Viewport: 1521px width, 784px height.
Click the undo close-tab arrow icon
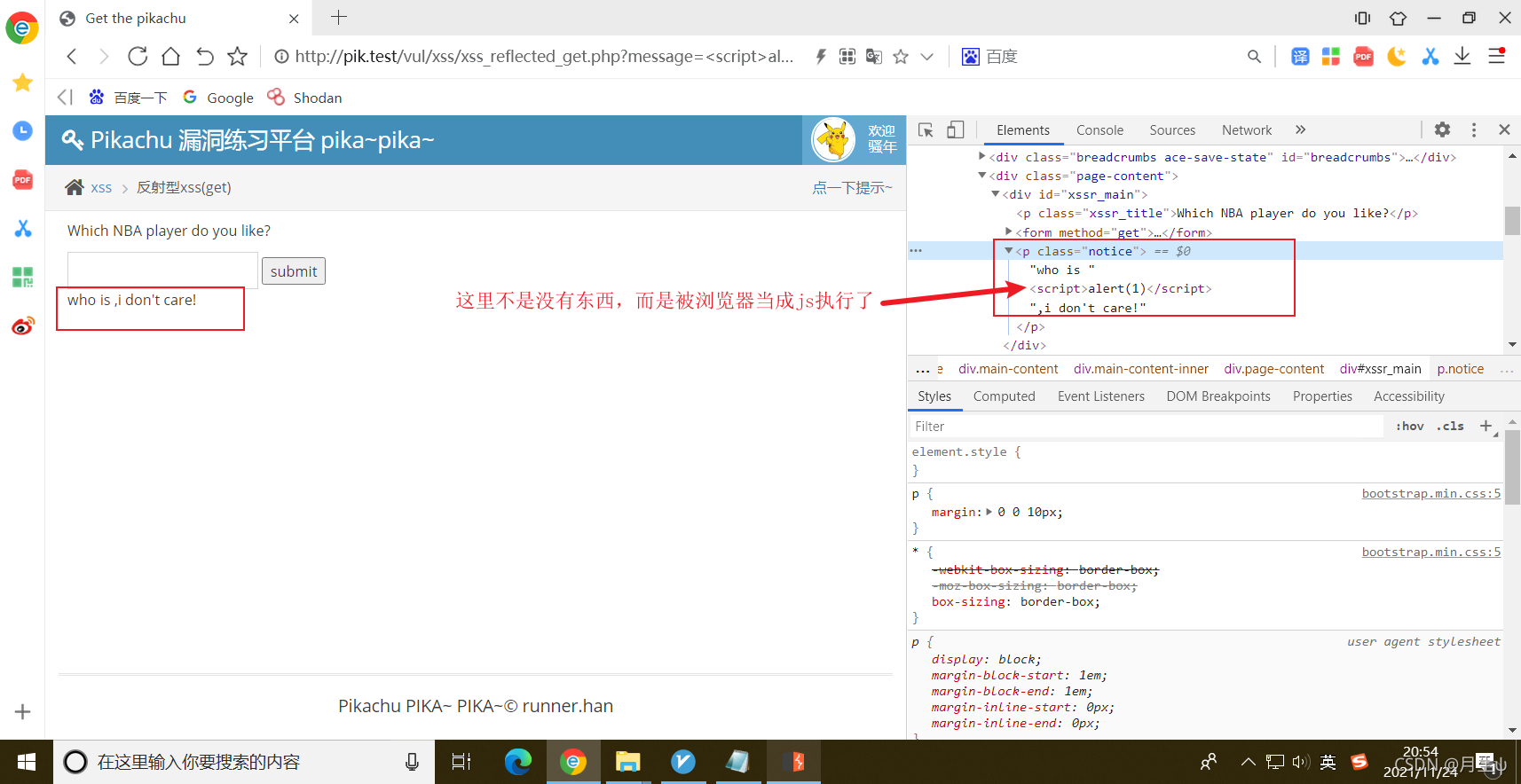point(204,57)
